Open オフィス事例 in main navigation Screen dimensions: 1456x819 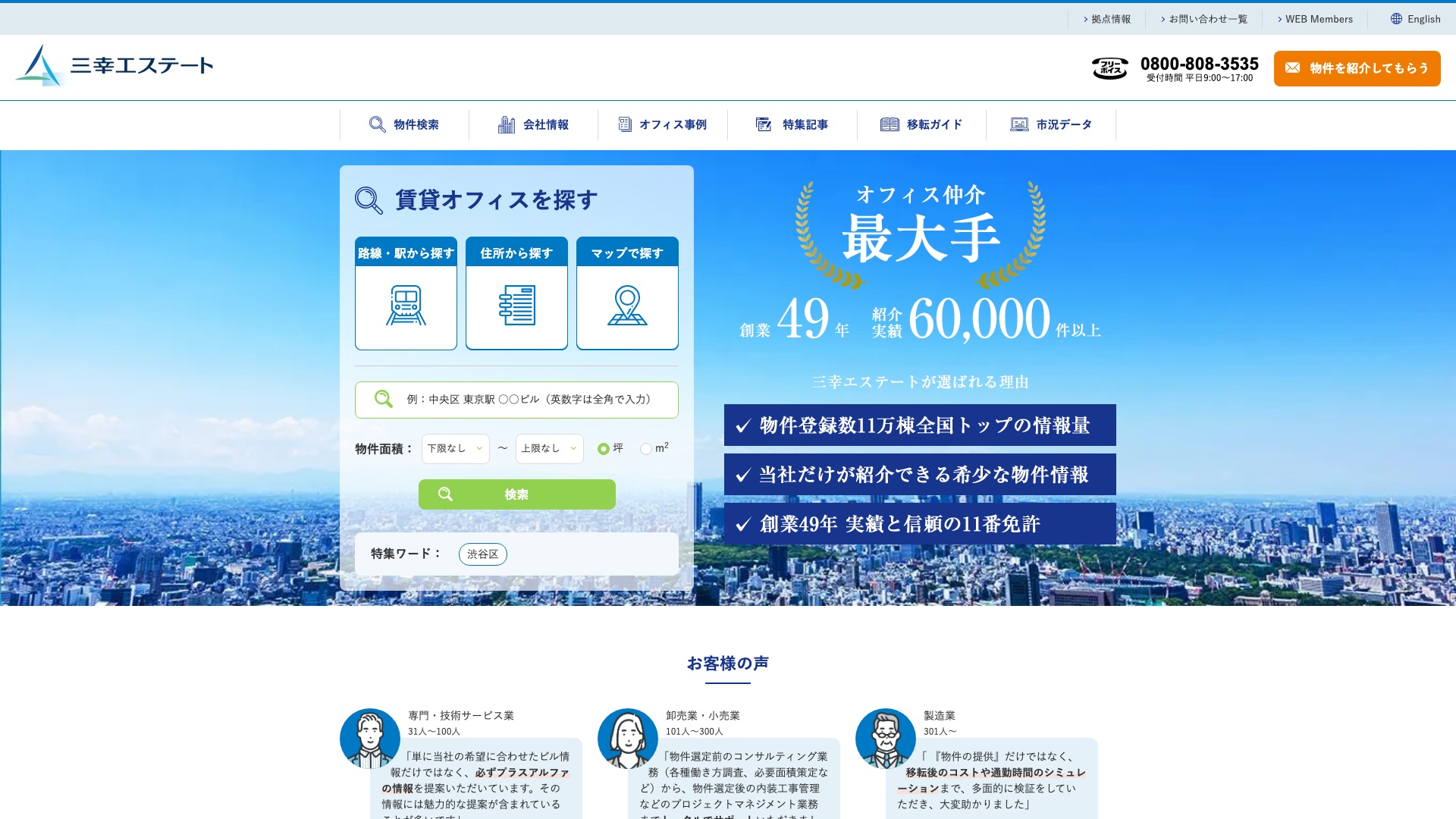[663, 124]
